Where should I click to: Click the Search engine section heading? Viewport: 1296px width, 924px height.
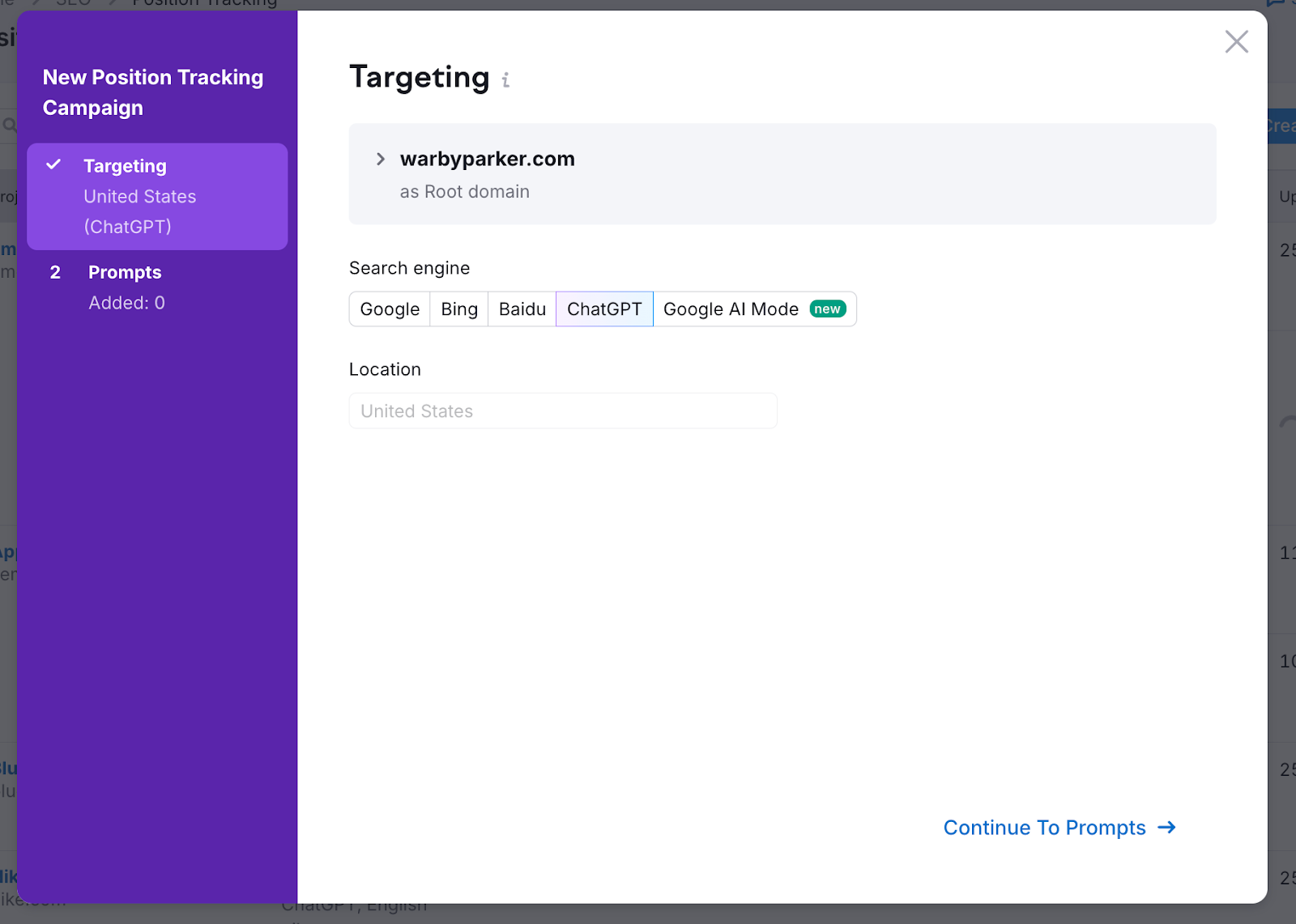(409, 267)
